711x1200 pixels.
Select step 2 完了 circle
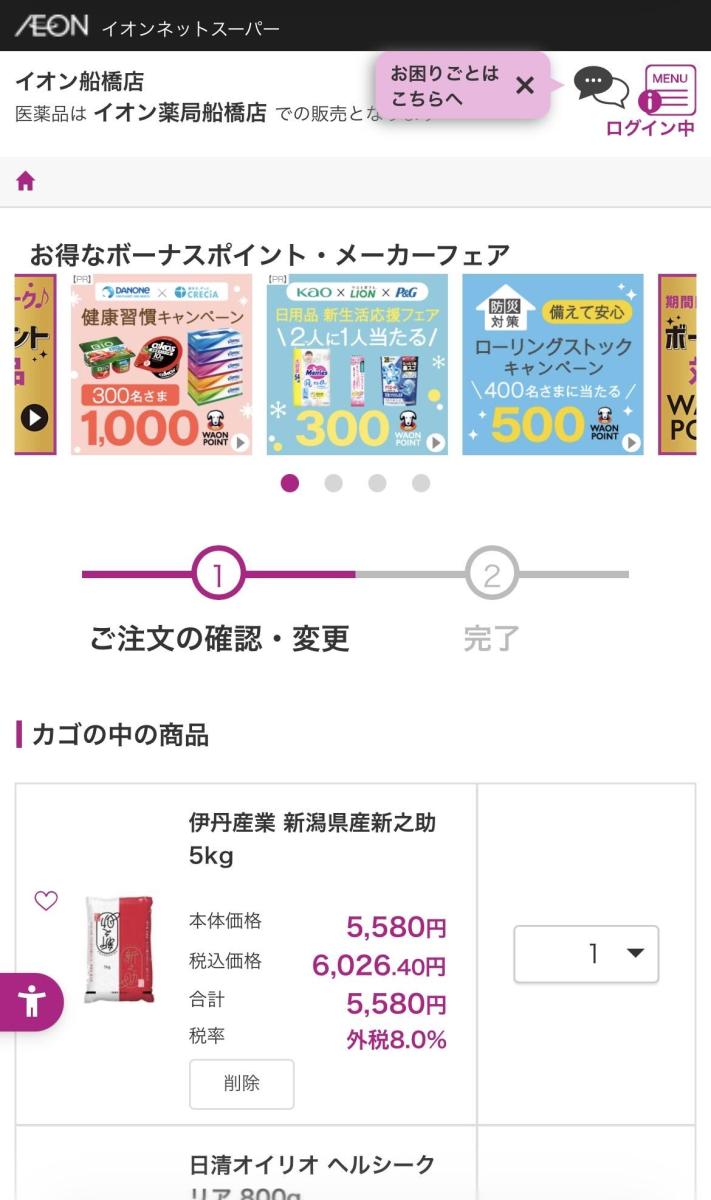pos(491,575)
